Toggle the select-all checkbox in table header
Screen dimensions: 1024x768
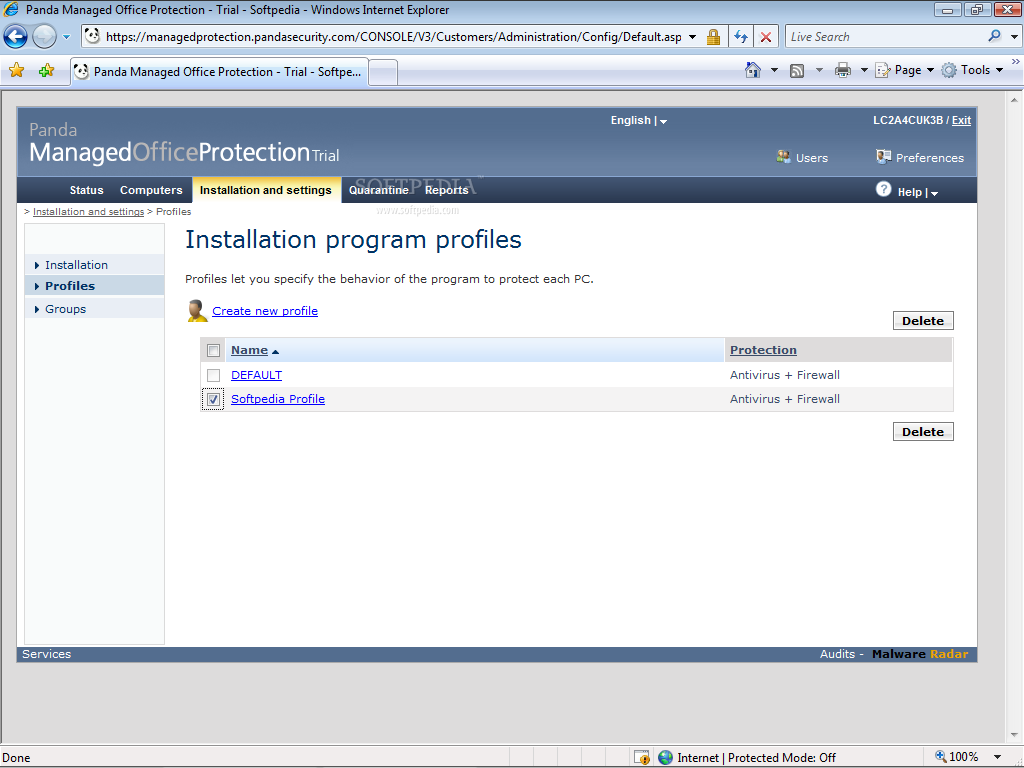(x=214, y=351)
